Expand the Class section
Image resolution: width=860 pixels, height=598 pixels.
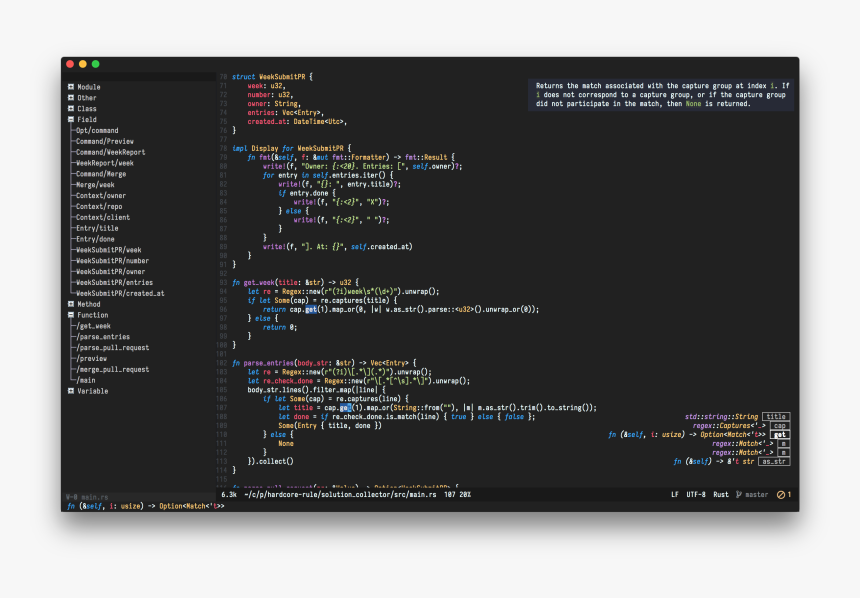point(70,109)
